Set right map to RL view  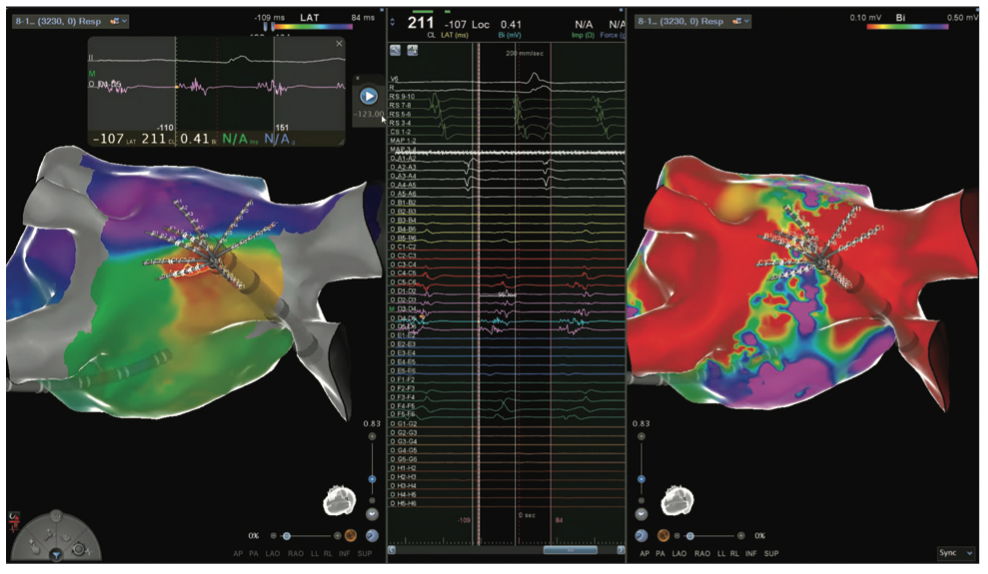point(734,553)
